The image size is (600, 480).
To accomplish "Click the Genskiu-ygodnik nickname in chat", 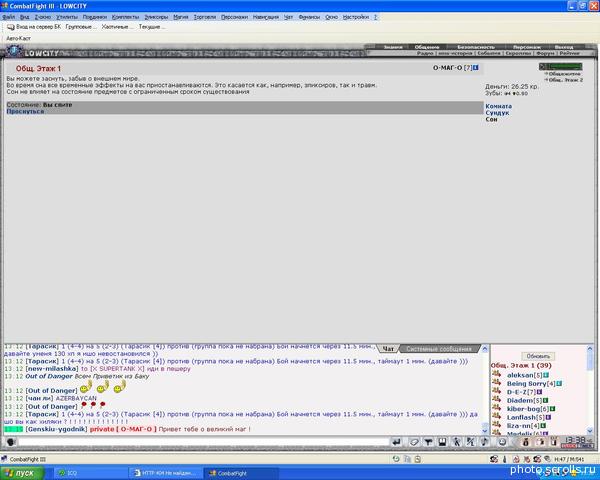I will (x=57, y=429).
